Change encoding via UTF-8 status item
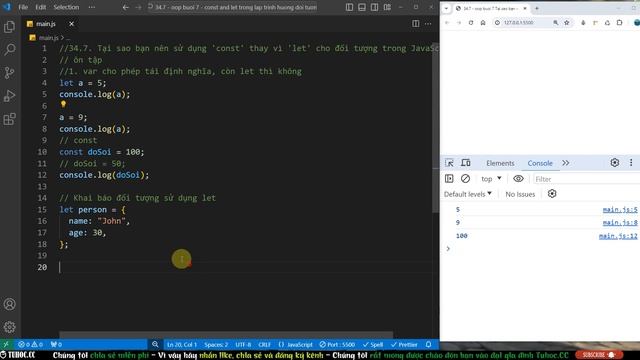Viewport: 640px width, 360px height. pos(243,344)
